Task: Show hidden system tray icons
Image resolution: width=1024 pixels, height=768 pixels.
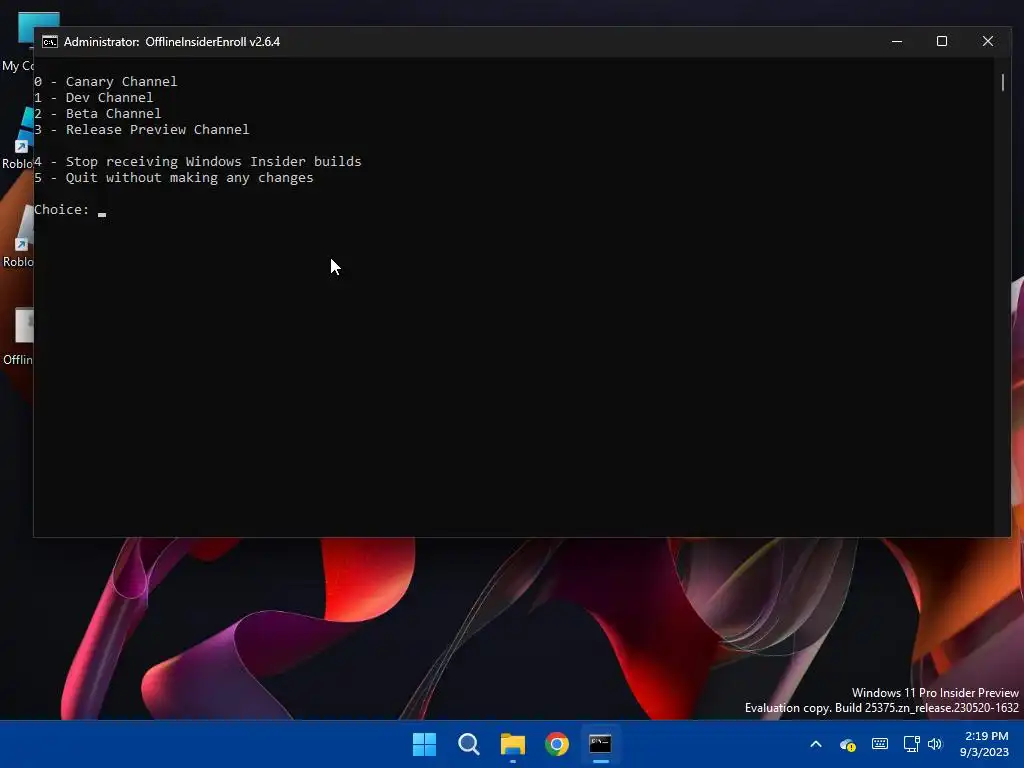Action: point(816,744)
